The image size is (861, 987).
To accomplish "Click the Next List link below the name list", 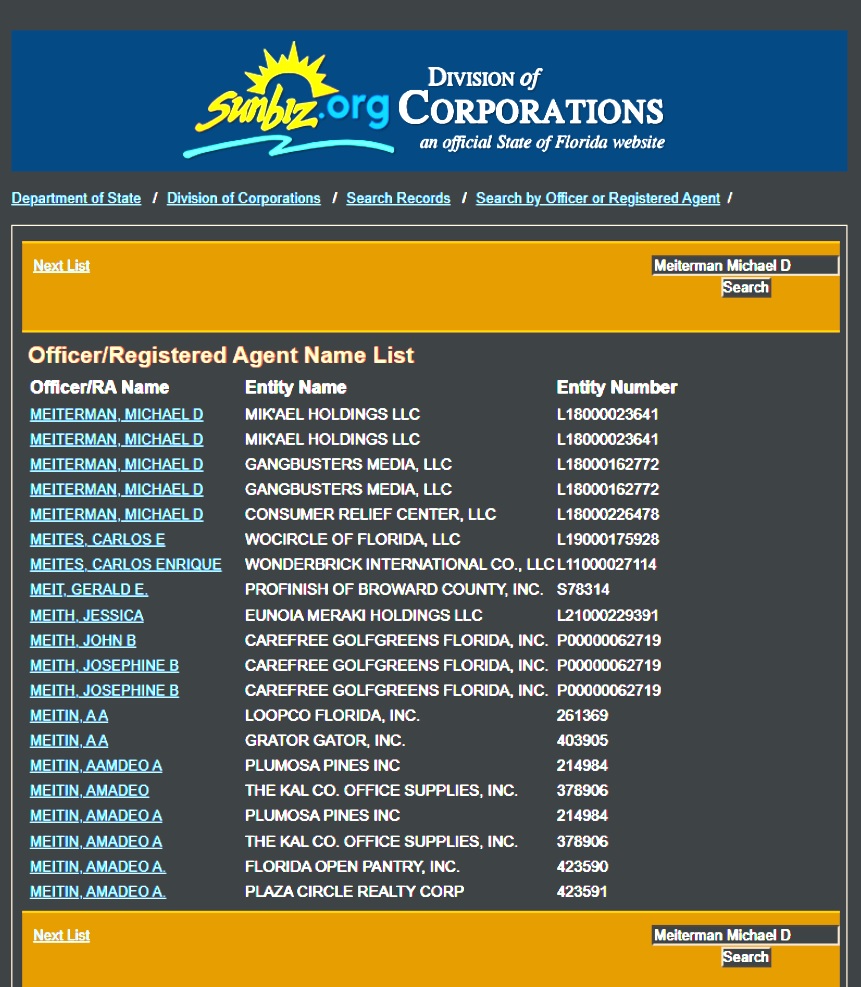I will 62,935.
